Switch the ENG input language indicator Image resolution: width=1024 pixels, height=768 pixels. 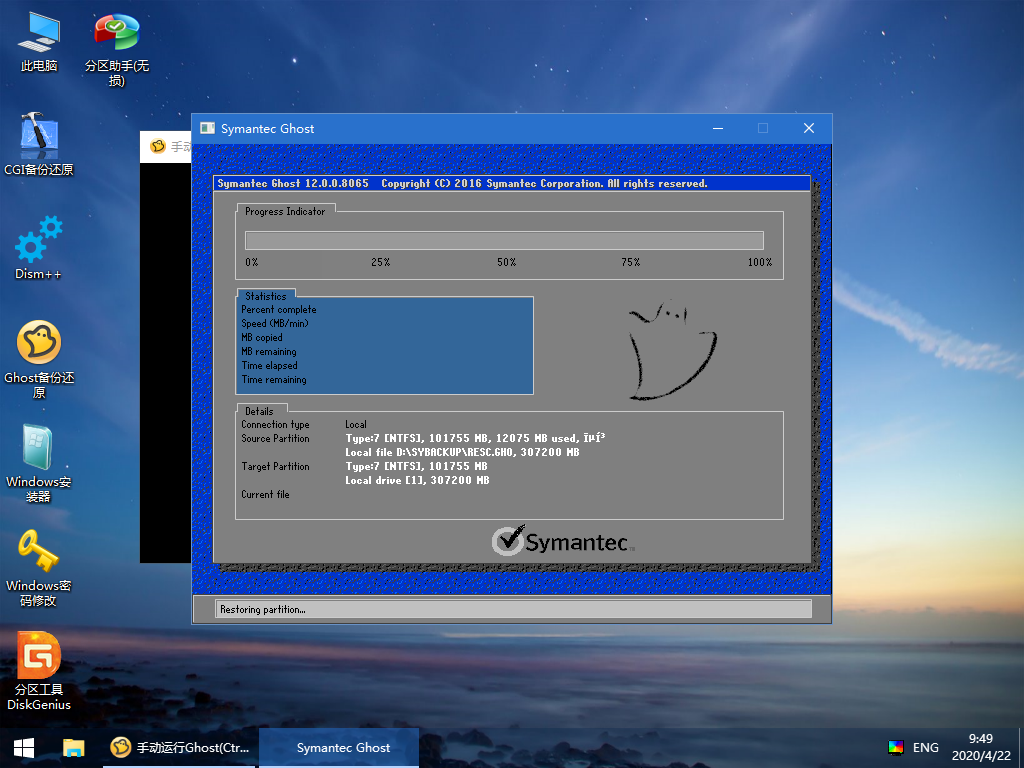[925, 748]
